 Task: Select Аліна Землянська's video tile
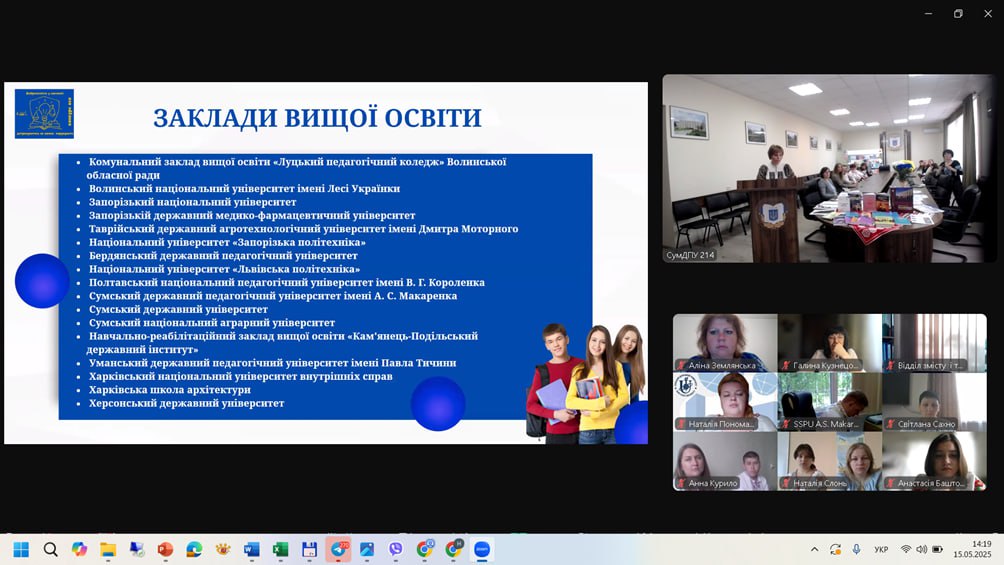tap(725, 343)
